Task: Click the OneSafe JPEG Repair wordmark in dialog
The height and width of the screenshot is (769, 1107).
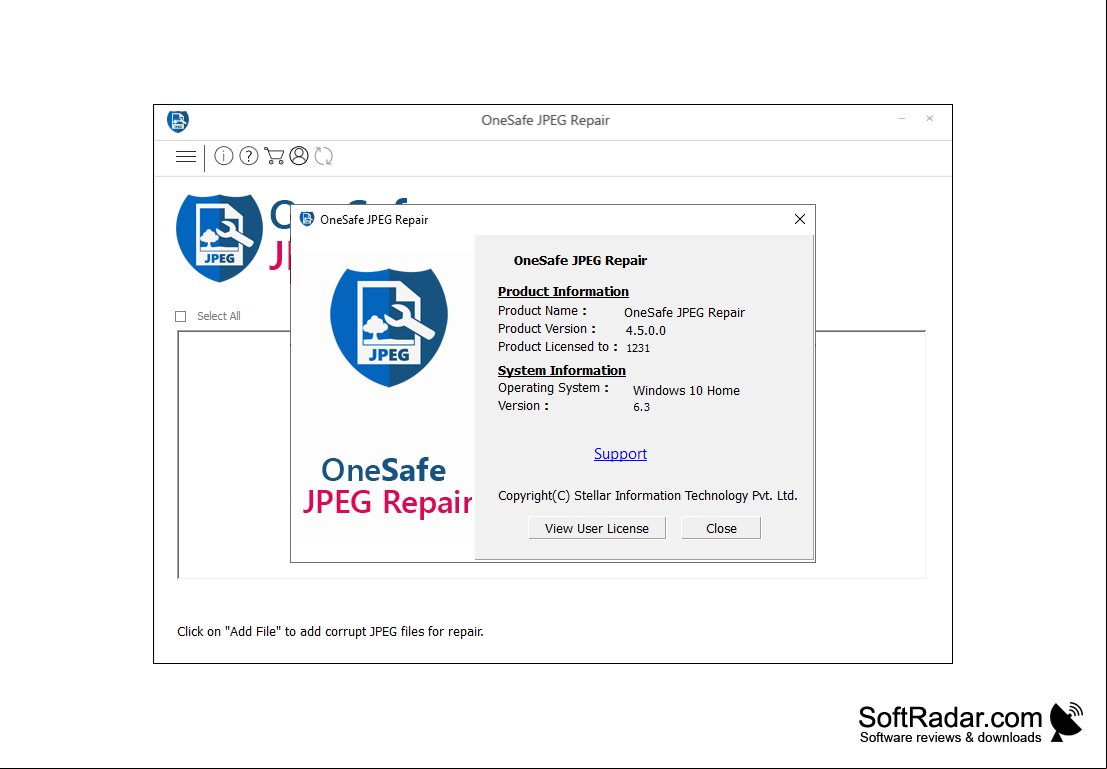Action: coord(387,487)
